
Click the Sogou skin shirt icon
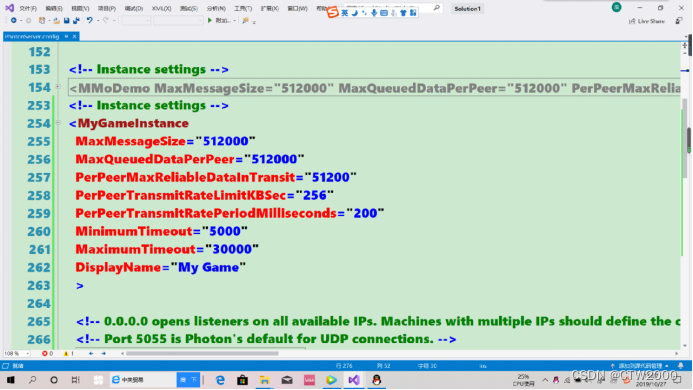403,13
